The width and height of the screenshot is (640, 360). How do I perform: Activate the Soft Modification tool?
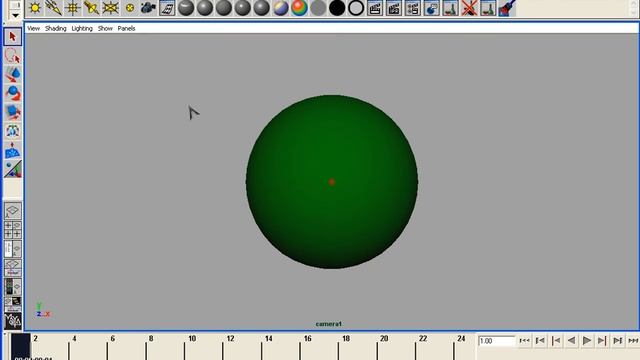coord(13,151)
